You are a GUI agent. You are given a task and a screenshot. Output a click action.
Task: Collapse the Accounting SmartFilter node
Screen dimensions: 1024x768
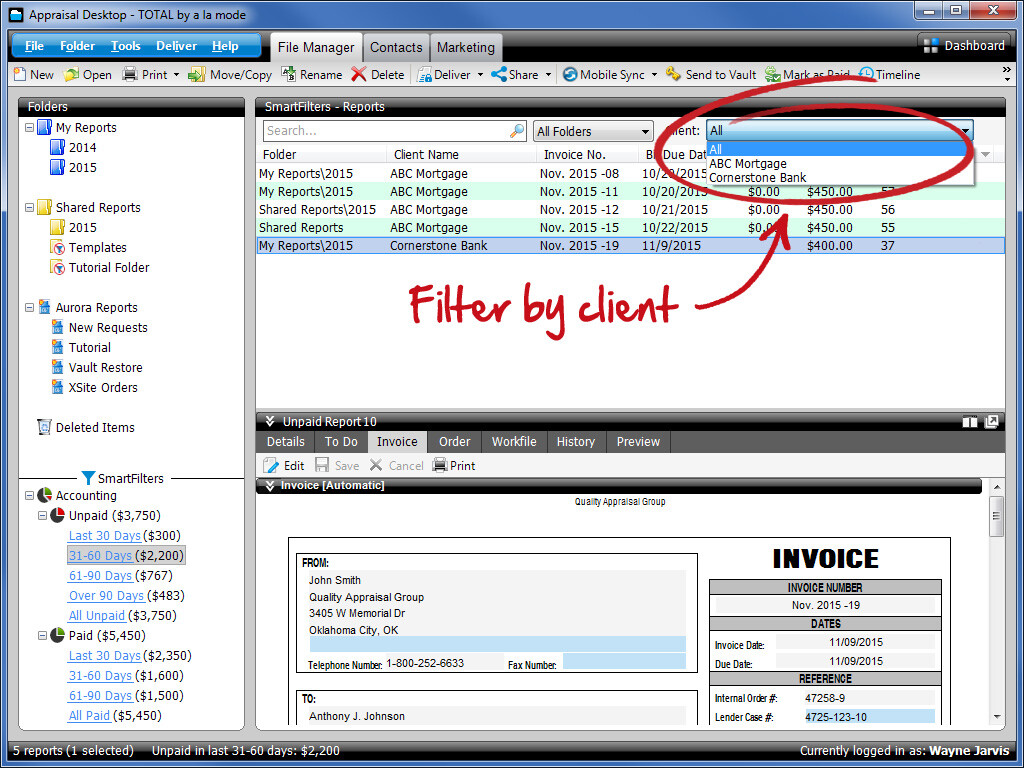click(x=29, y=496)
